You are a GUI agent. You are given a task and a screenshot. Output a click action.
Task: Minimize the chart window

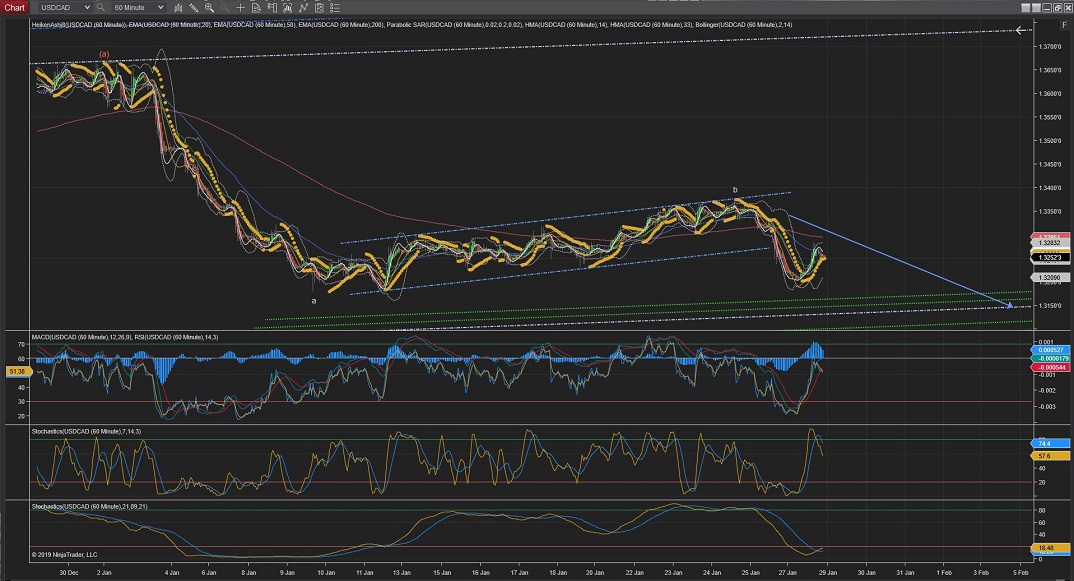[1047, 8]
